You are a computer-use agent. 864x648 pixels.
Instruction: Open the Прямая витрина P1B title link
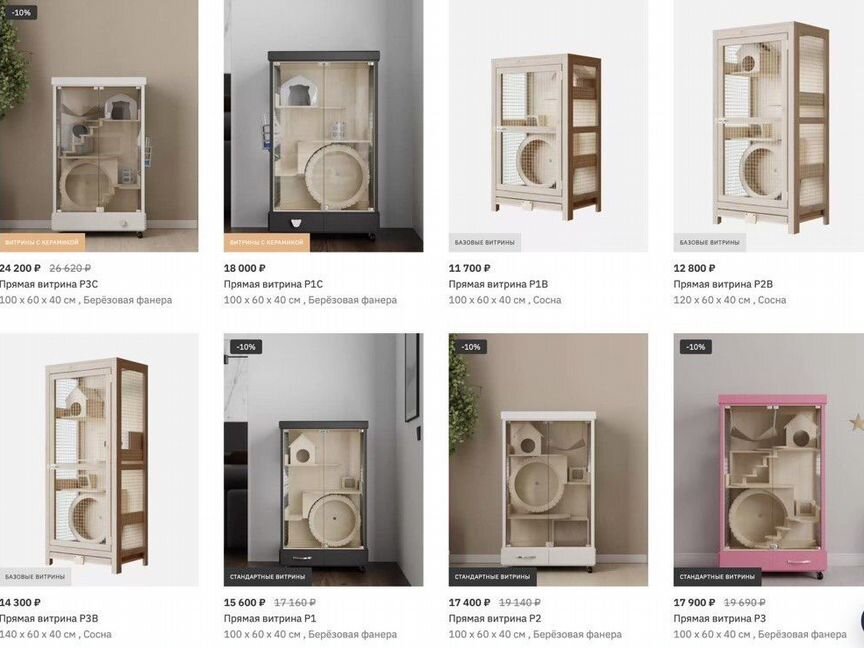(x=498, y=284)
